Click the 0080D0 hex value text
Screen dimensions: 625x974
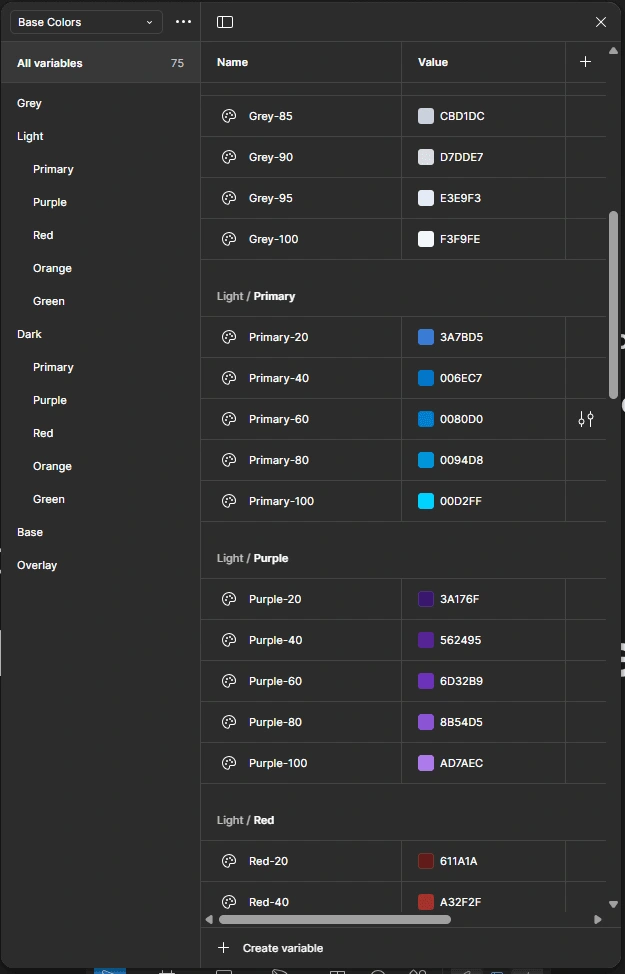(462, 419)
